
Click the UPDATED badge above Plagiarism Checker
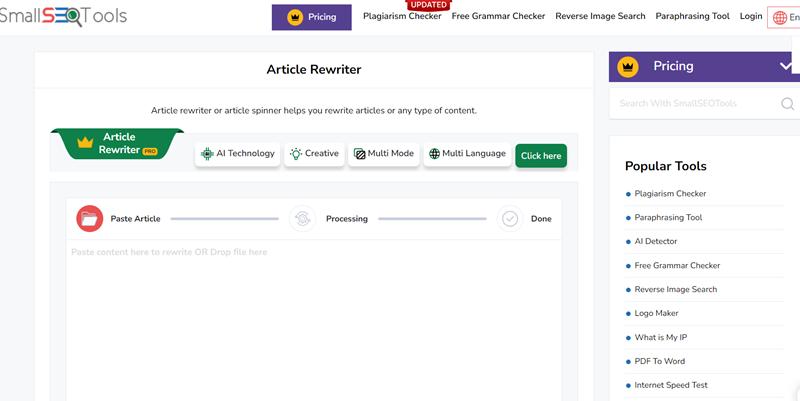click(429, 5)
